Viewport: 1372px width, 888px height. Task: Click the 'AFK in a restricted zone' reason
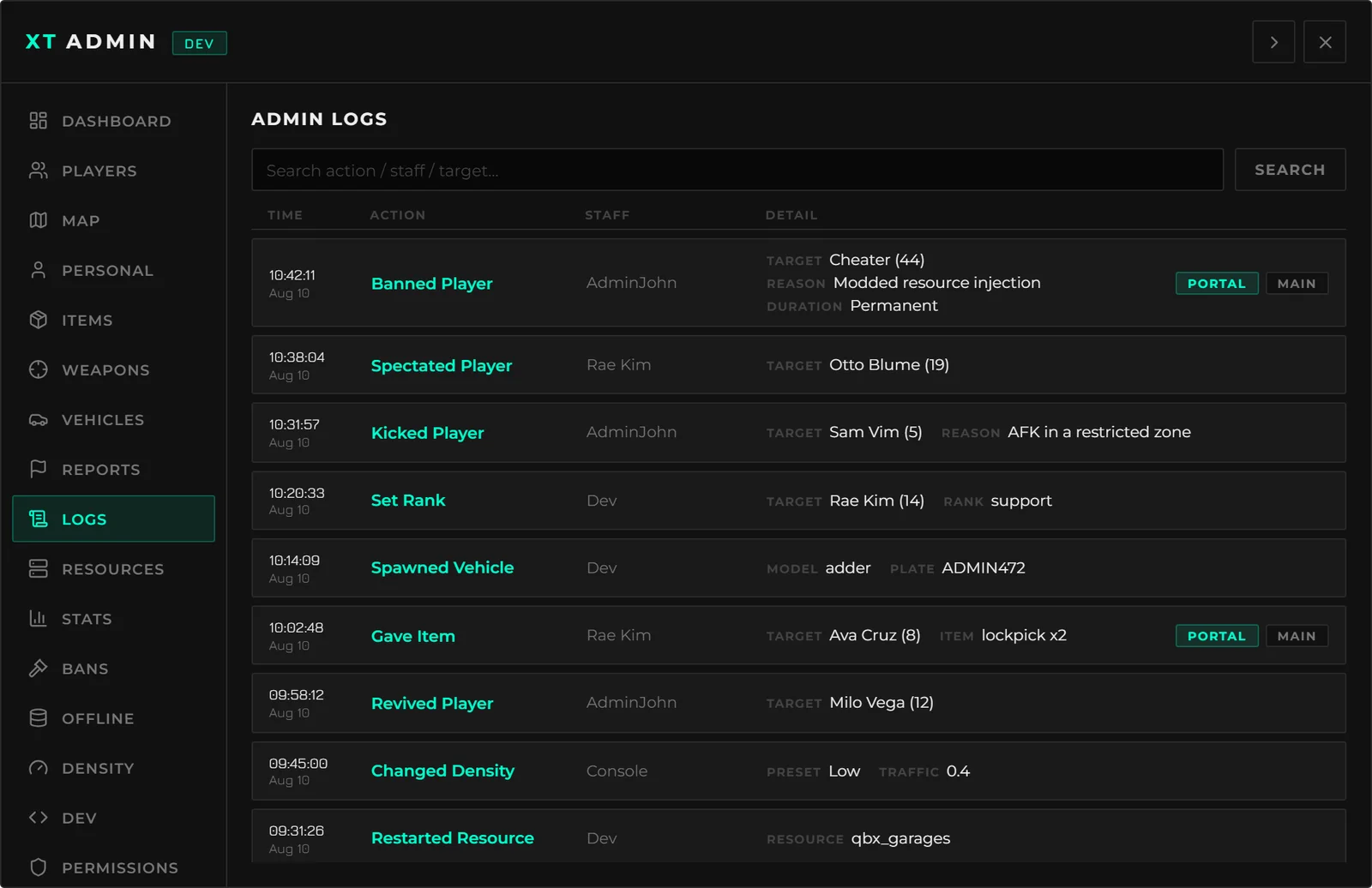click(x=1099, y=432)
